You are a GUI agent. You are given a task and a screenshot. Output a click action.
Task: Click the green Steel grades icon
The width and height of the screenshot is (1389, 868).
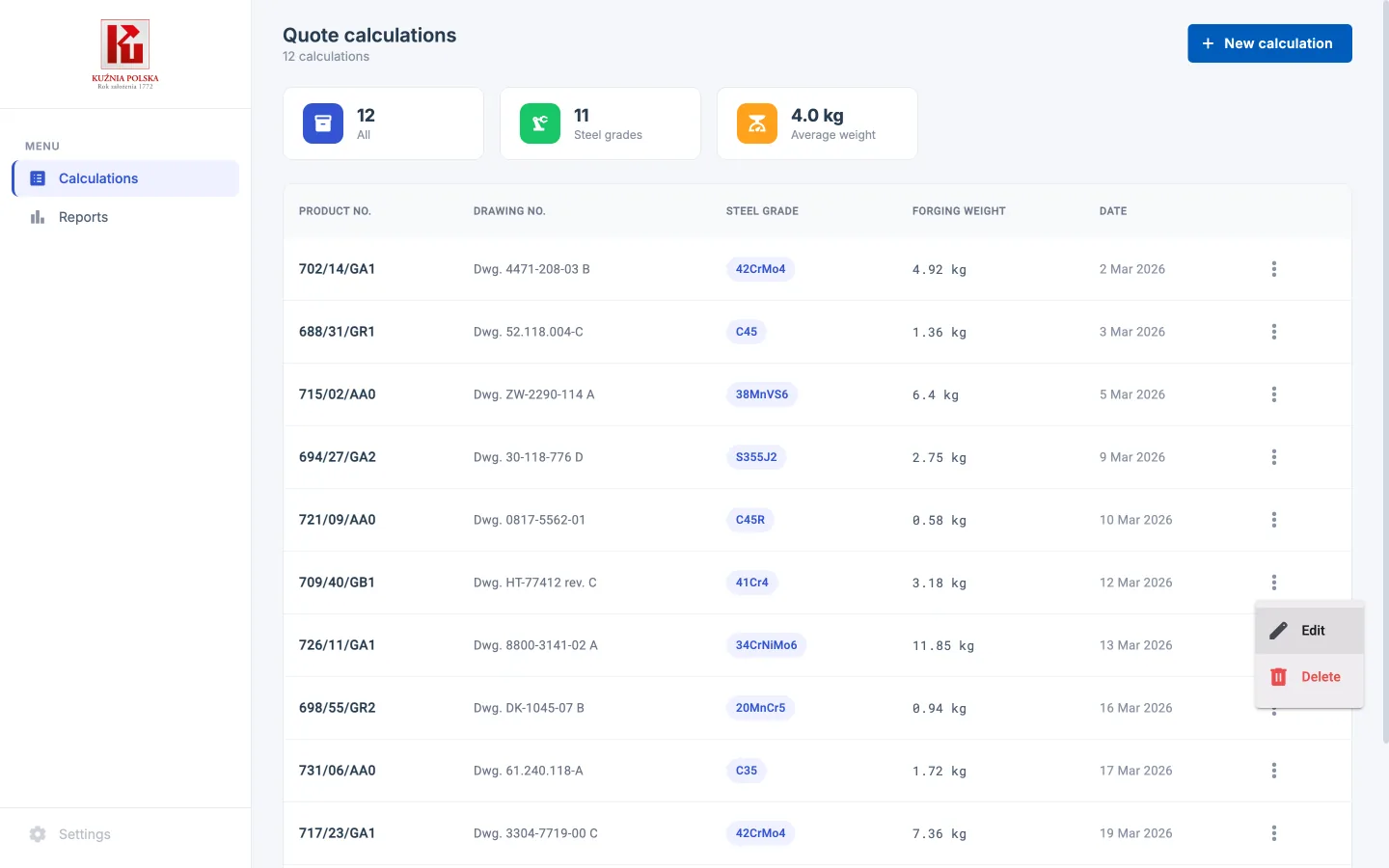(x=540, y=123)
